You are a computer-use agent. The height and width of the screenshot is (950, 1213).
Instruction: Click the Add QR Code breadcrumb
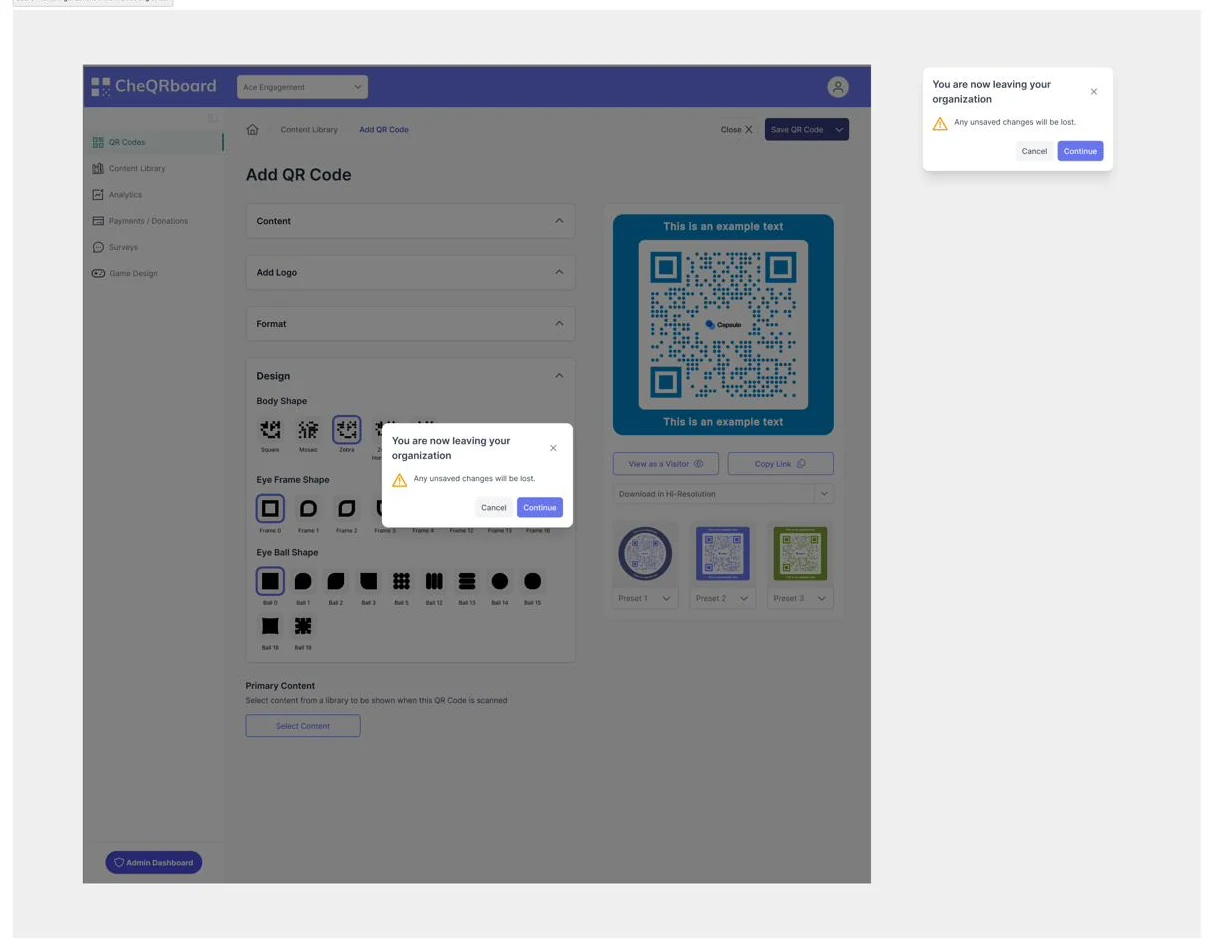coord(384,129)
